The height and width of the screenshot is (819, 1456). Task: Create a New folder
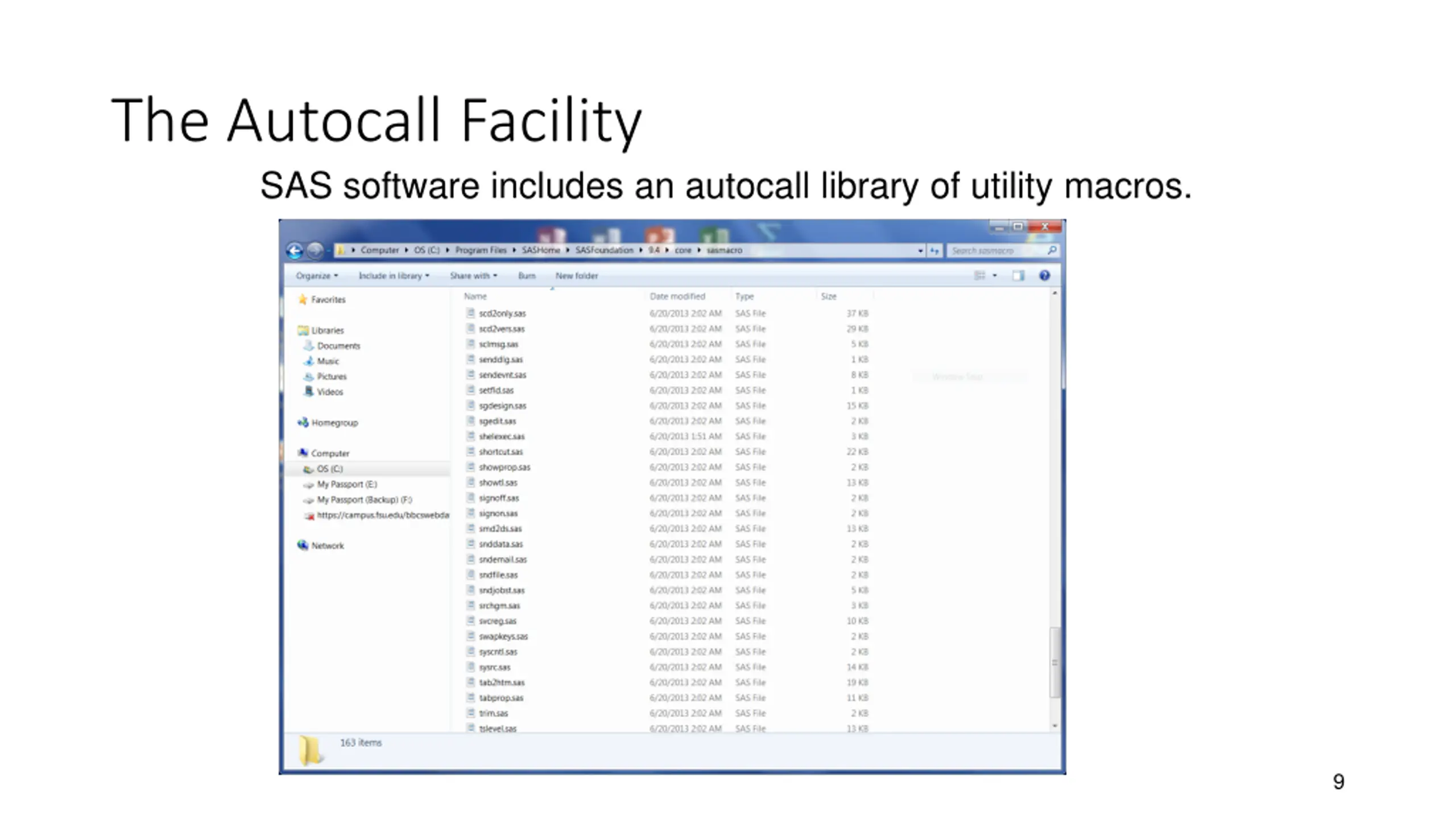coord(576,276)
